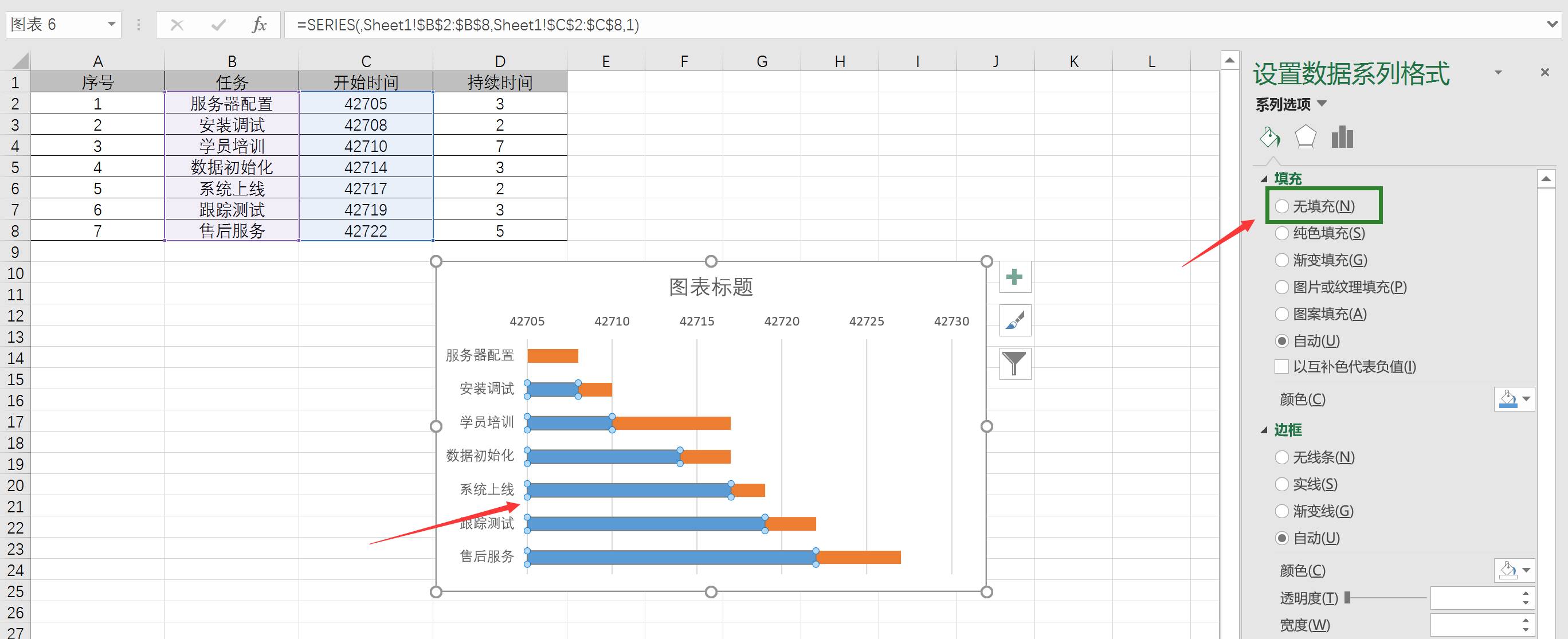Click the 持续时间 header cell
1568x639 pixels.
[x=500, y=82]
